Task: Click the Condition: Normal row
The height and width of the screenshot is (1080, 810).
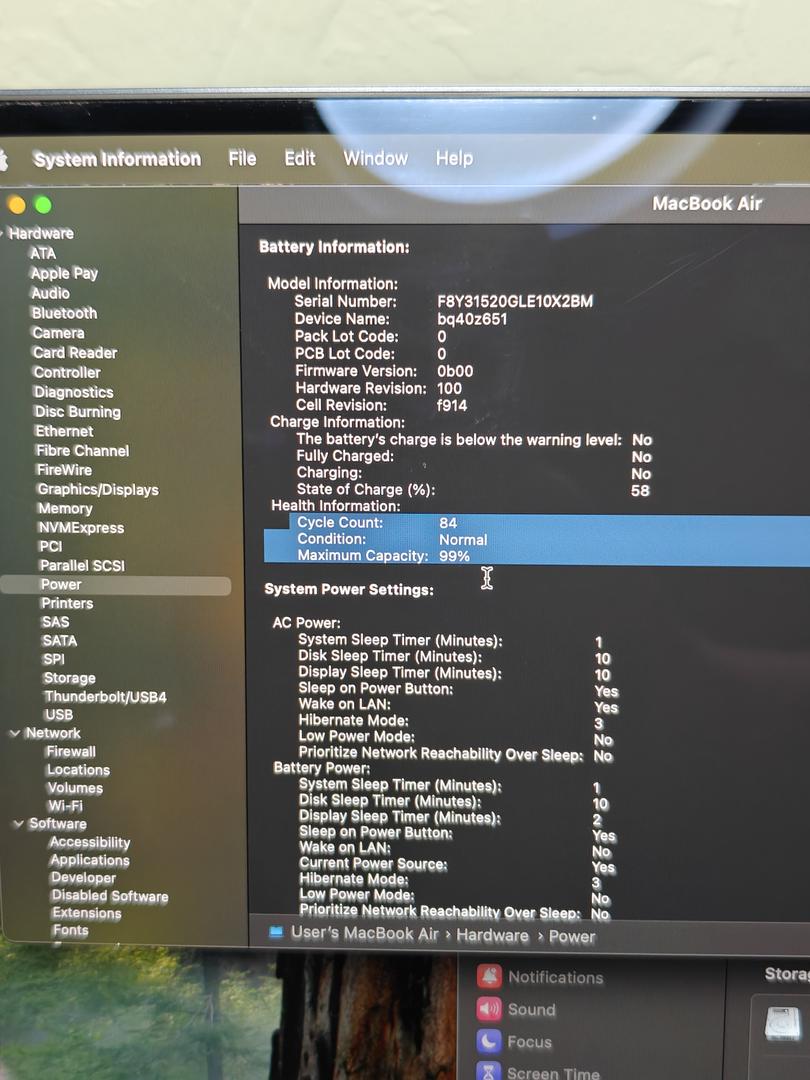Action: coord(537,539)
